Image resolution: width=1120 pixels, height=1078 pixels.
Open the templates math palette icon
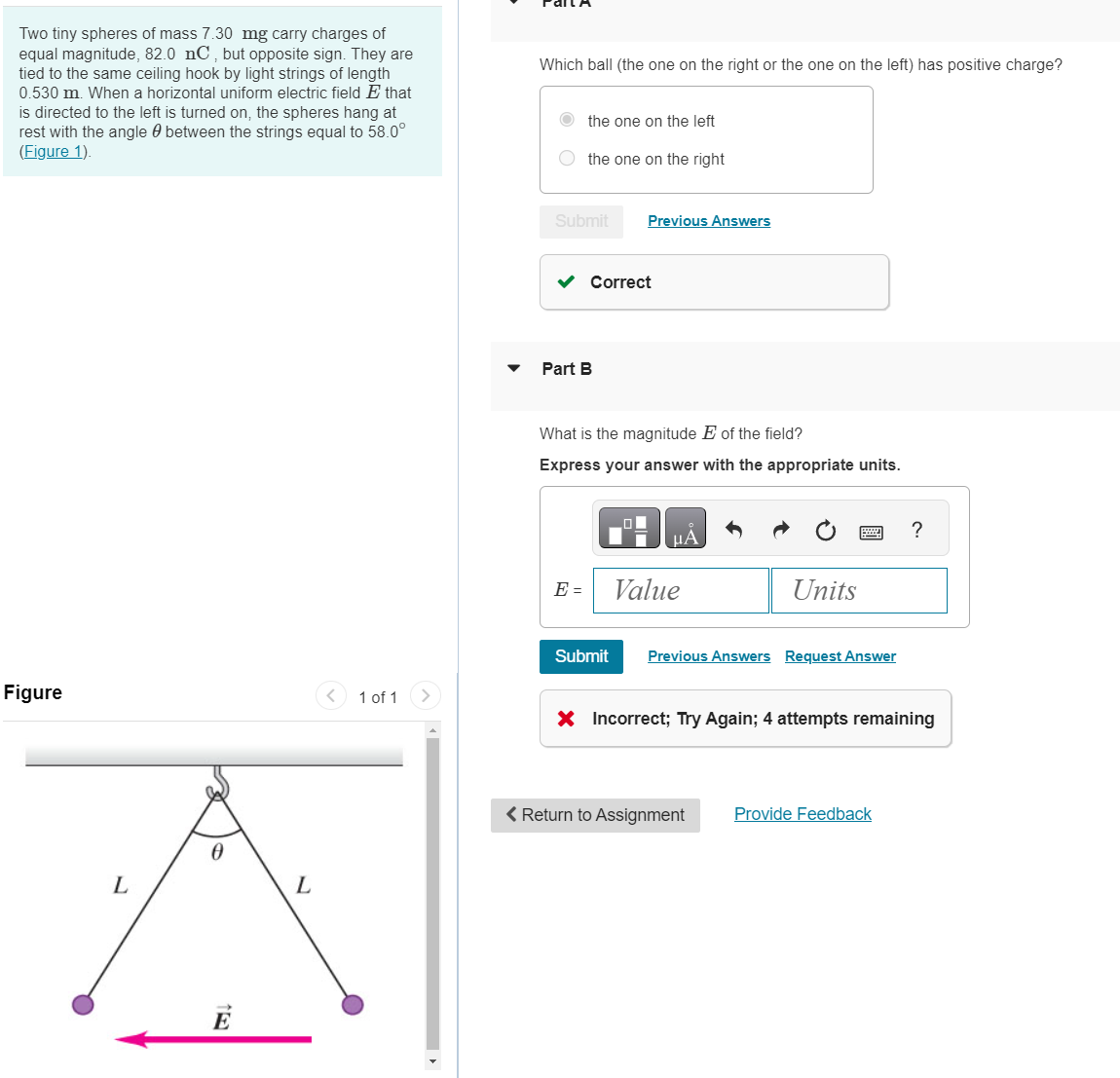tap(628, 529)
